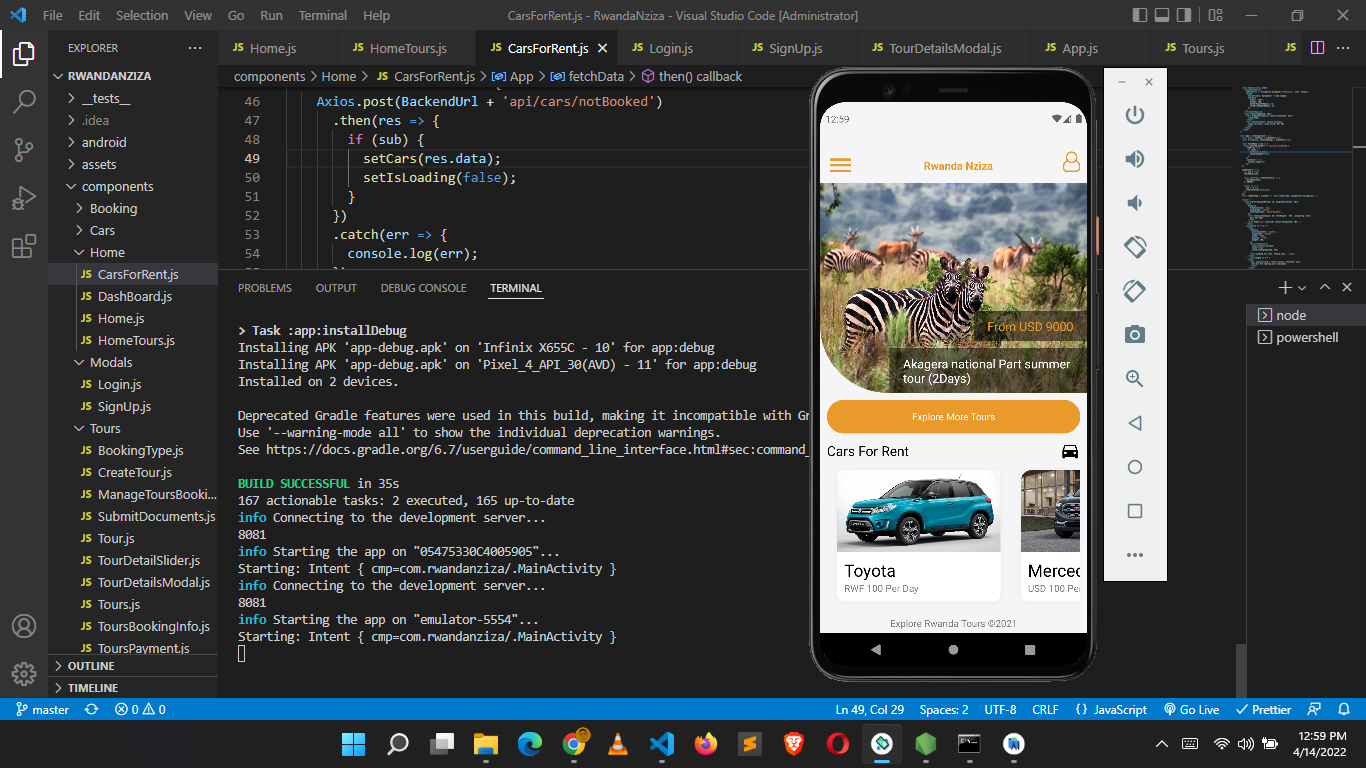The height and width of the screenshot is (768, 1366).
Task: Rotate the emulator screen counterclockwise
Action: [1134, 247]
